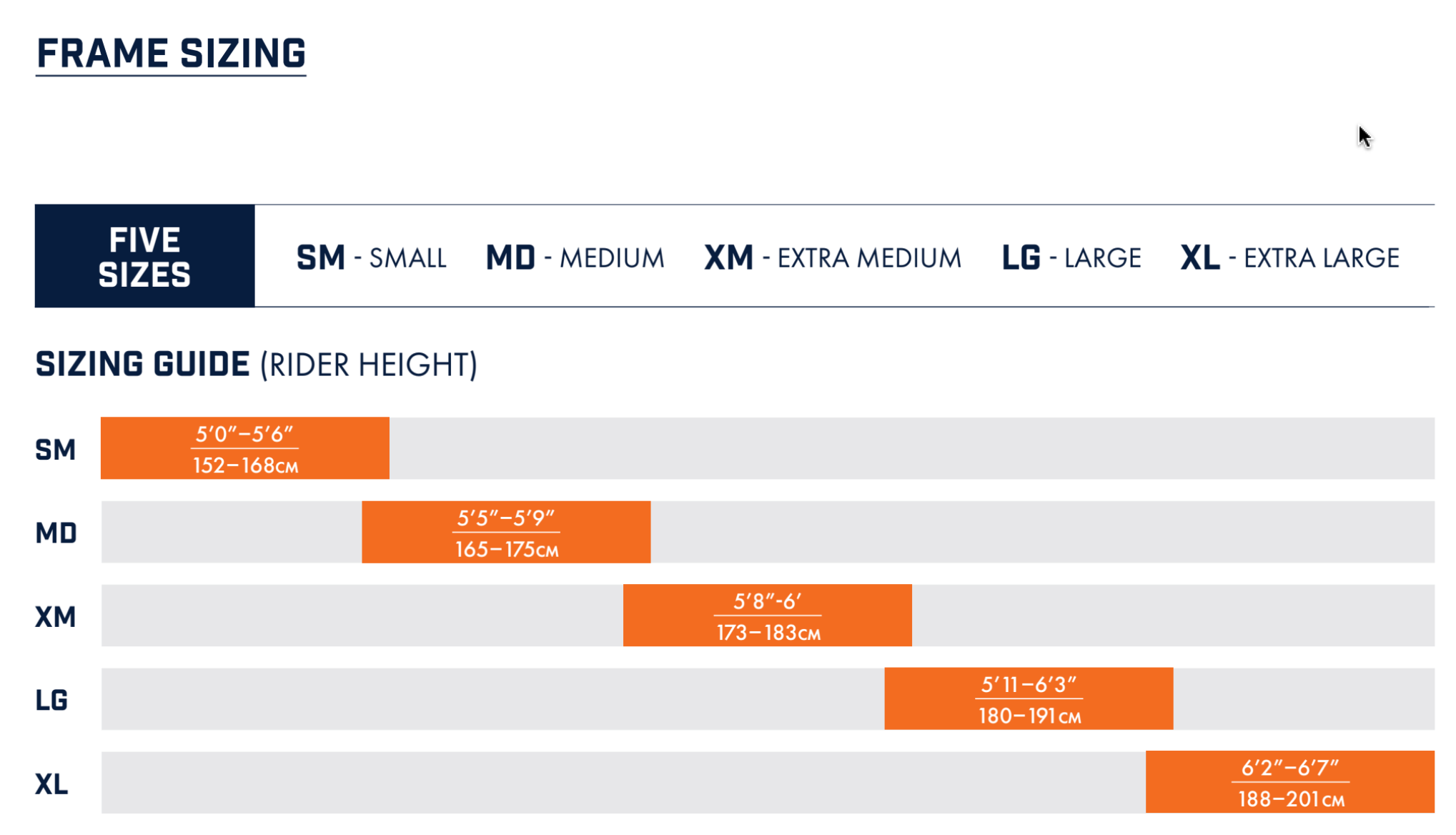Click the XM row label in sizing guide
This screenshot has height=835, width=1456.
(x=55, y=616)
